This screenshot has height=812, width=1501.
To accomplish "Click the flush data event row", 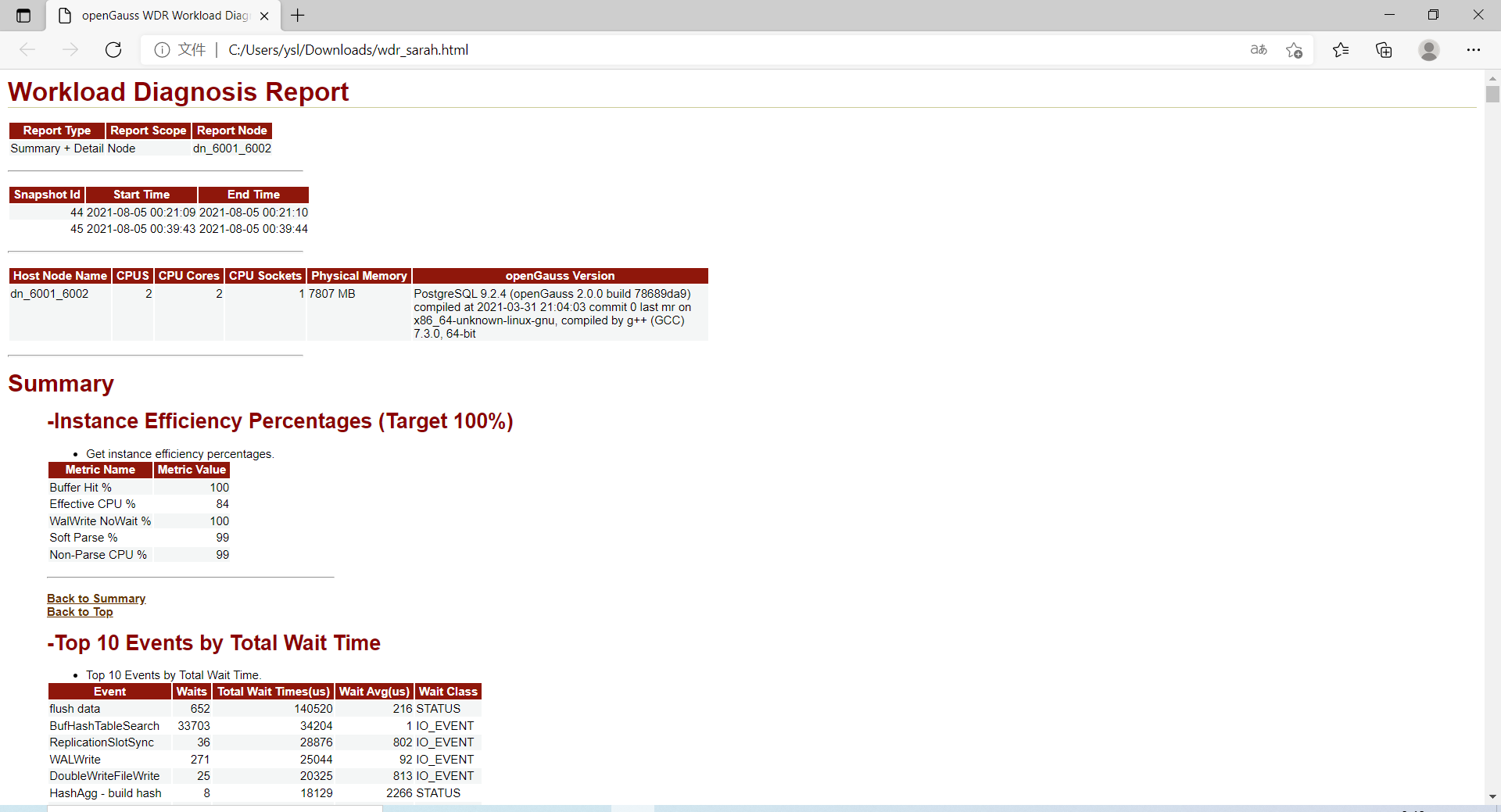I will (265, 709).
